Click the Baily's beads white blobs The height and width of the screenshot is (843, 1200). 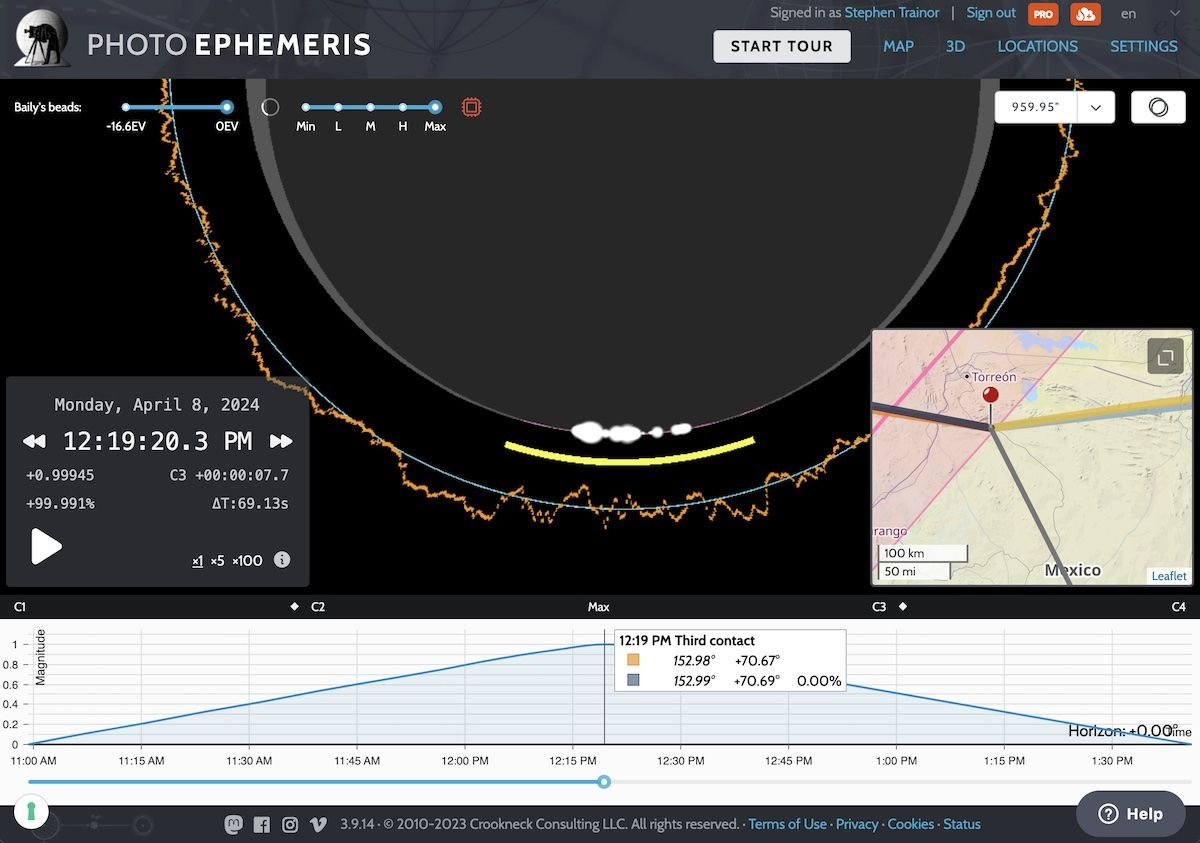(630, 432)
